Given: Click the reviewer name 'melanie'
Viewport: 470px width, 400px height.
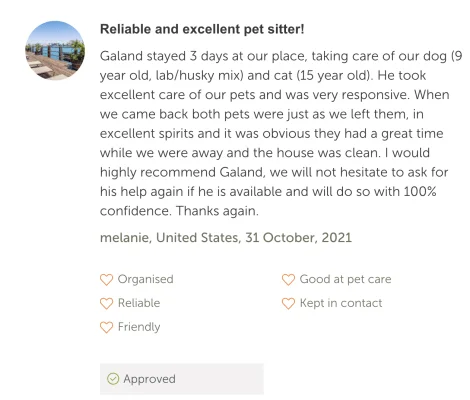Looking at the screenshot, I should click(126, 238).
